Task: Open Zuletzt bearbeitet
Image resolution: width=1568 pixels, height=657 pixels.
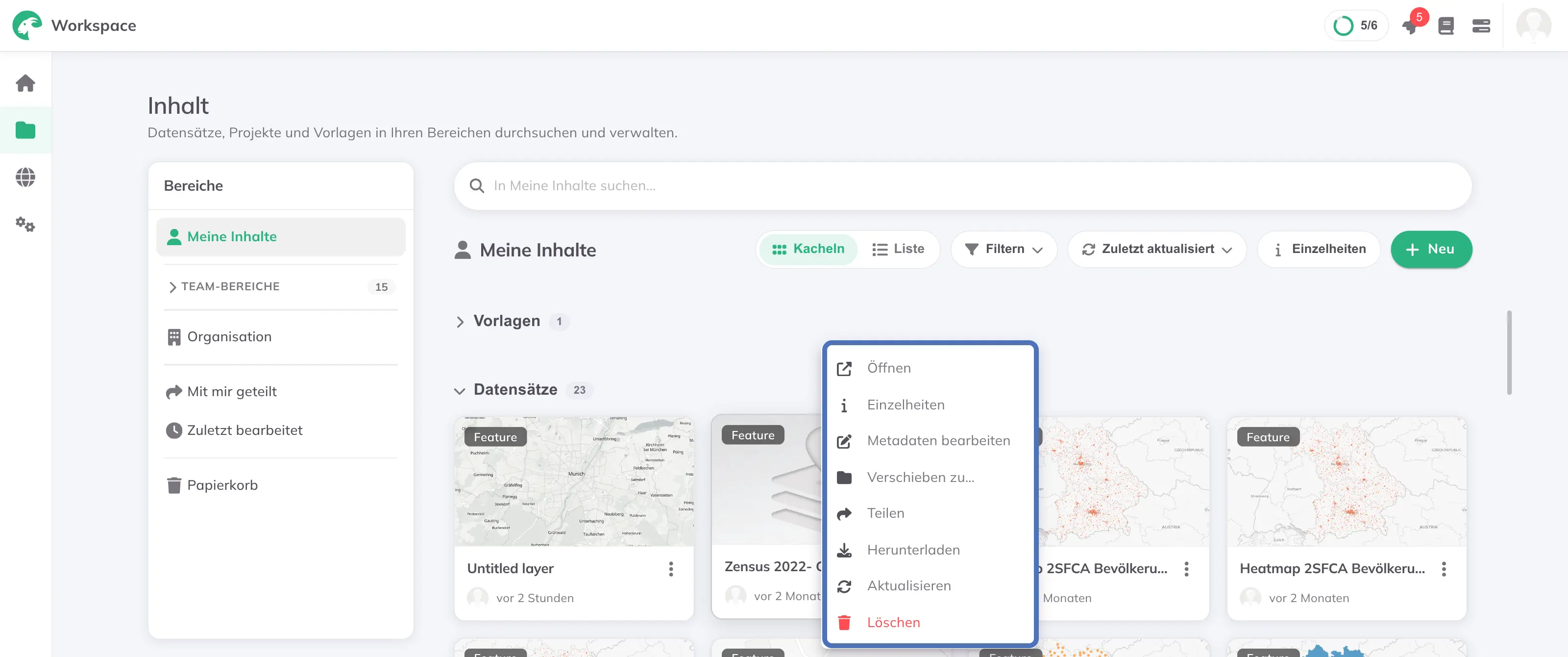Action: click(x=281, y=430)
